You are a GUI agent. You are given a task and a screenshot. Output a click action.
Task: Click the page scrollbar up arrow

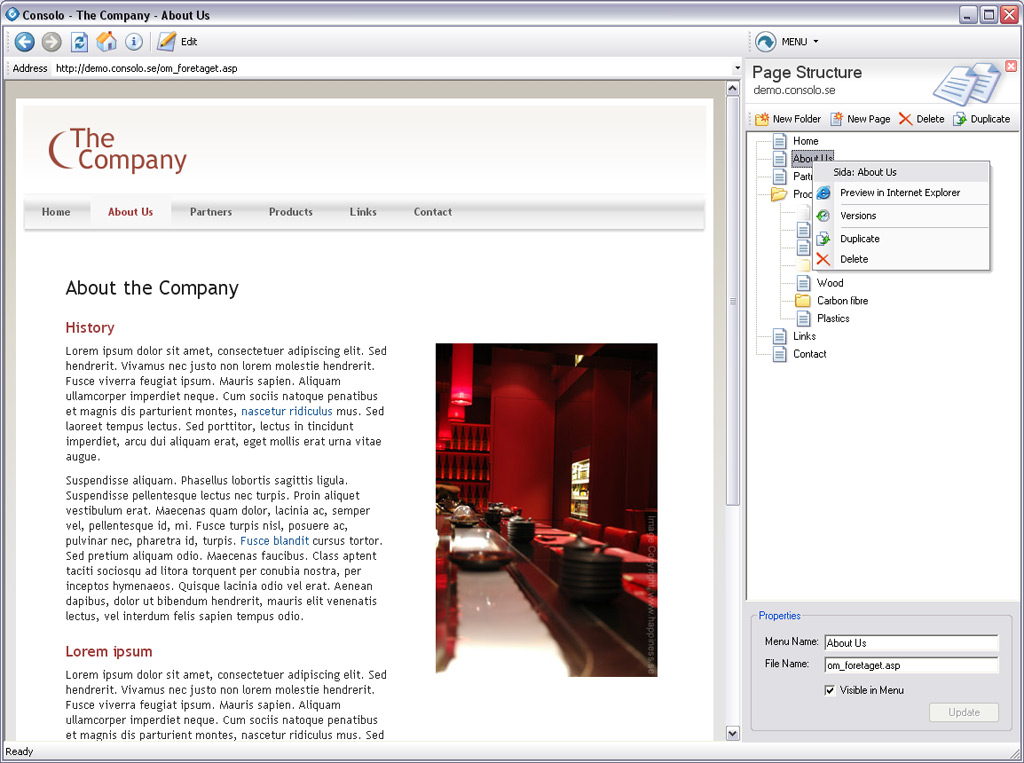[733, 88]
